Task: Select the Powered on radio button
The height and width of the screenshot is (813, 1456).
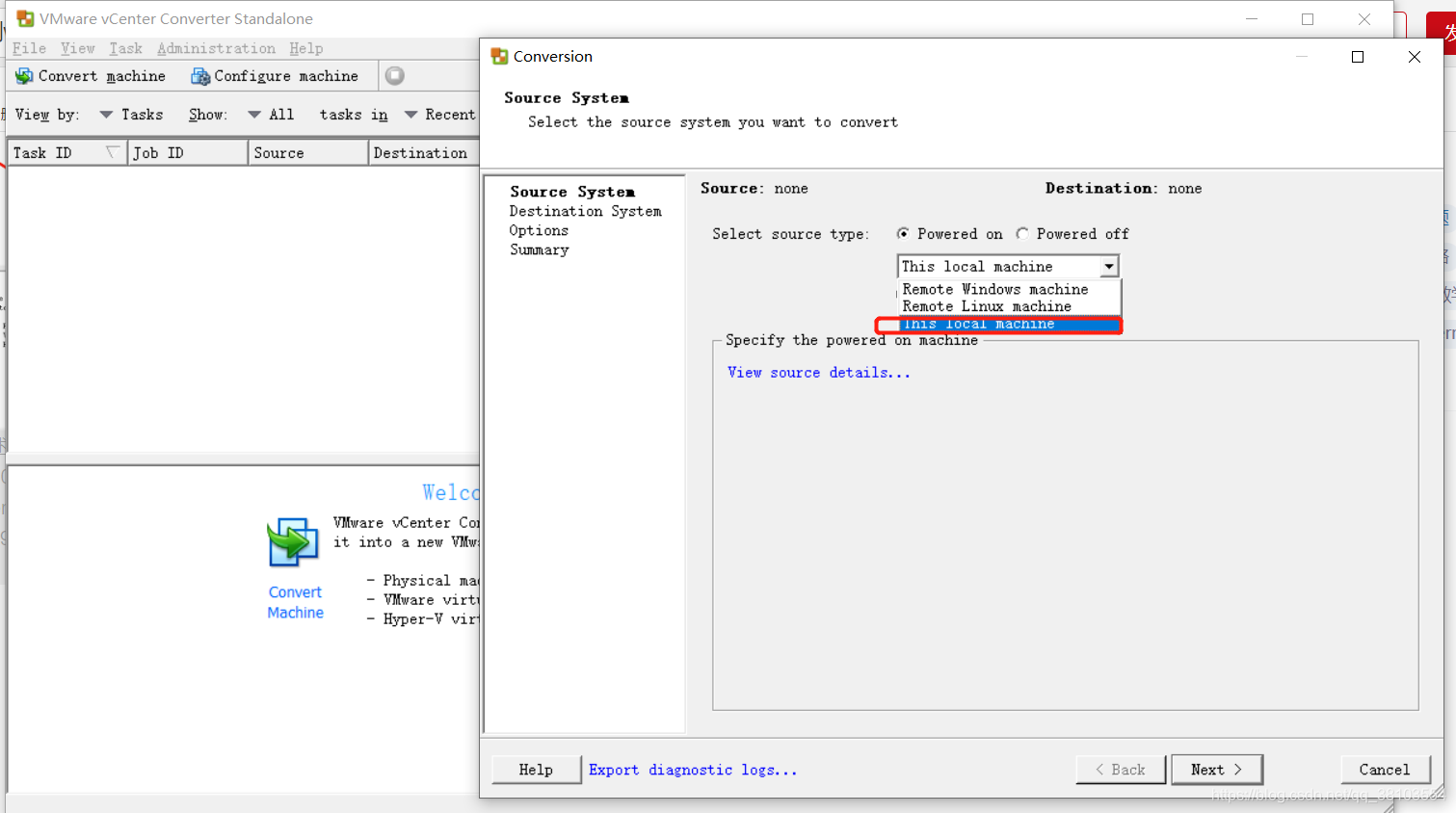Action: point(903,233)
